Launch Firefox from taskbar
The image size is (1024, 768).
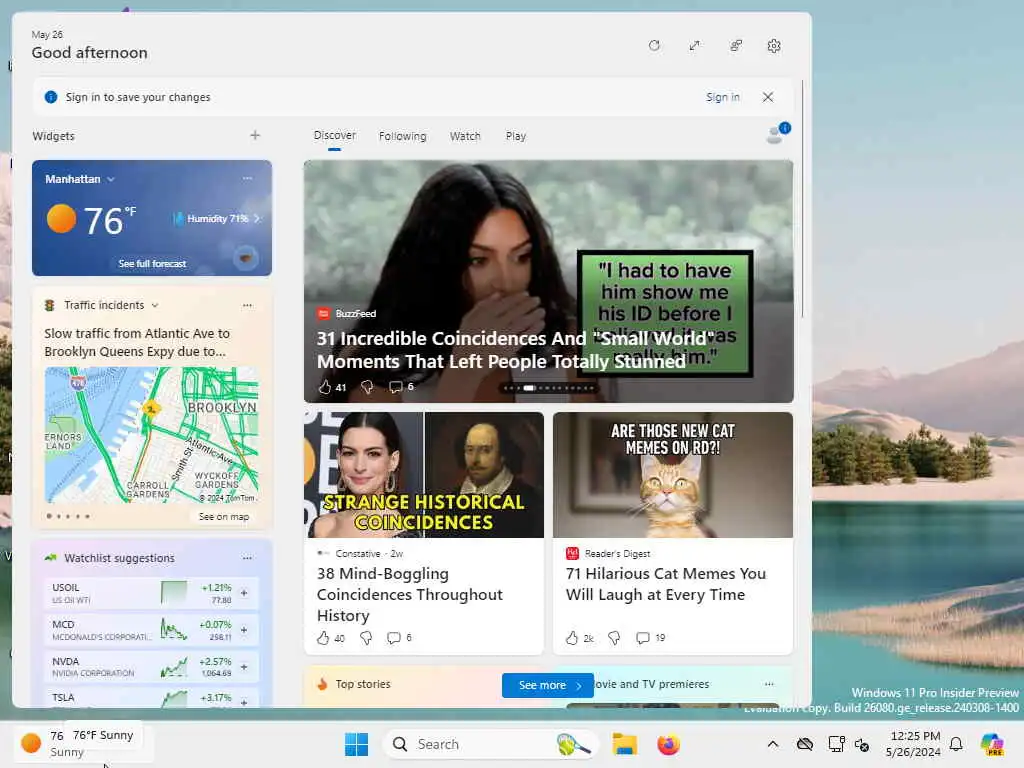tap(668, 744)
